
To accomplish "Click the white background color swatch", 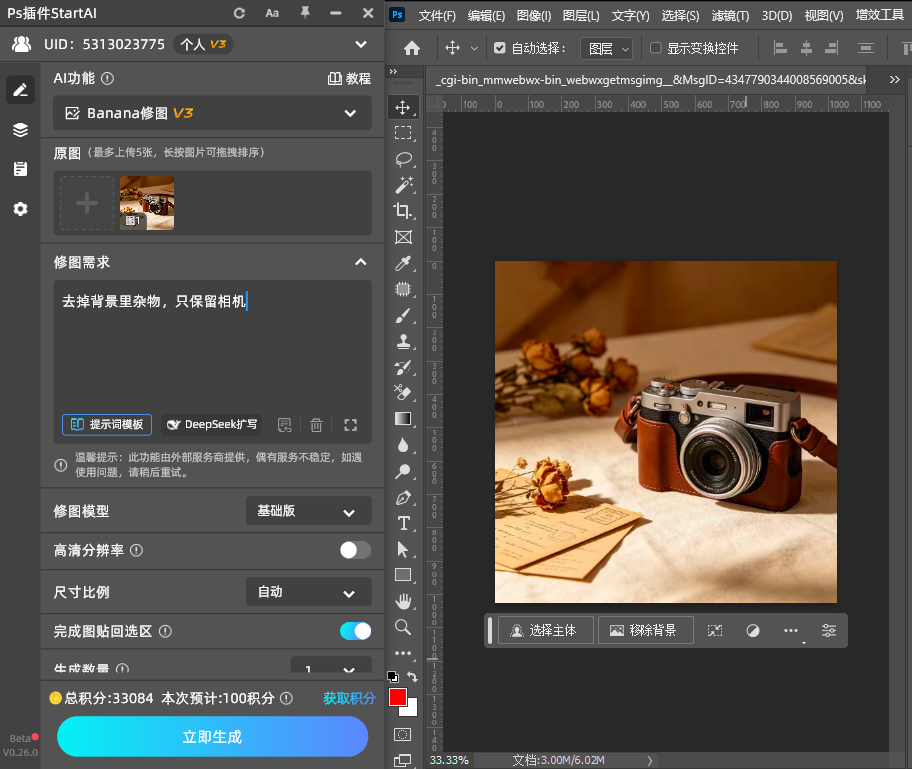I will 411,710.
